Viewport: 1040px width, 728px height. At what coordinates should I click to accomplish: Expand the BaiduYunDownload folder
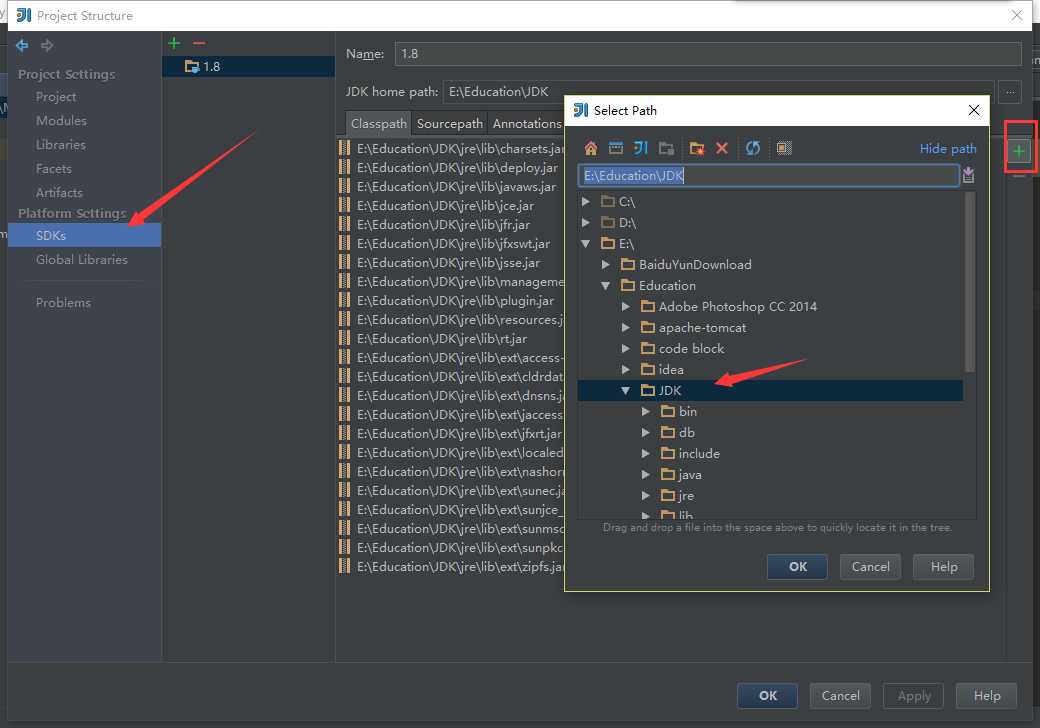click(606, 265)
